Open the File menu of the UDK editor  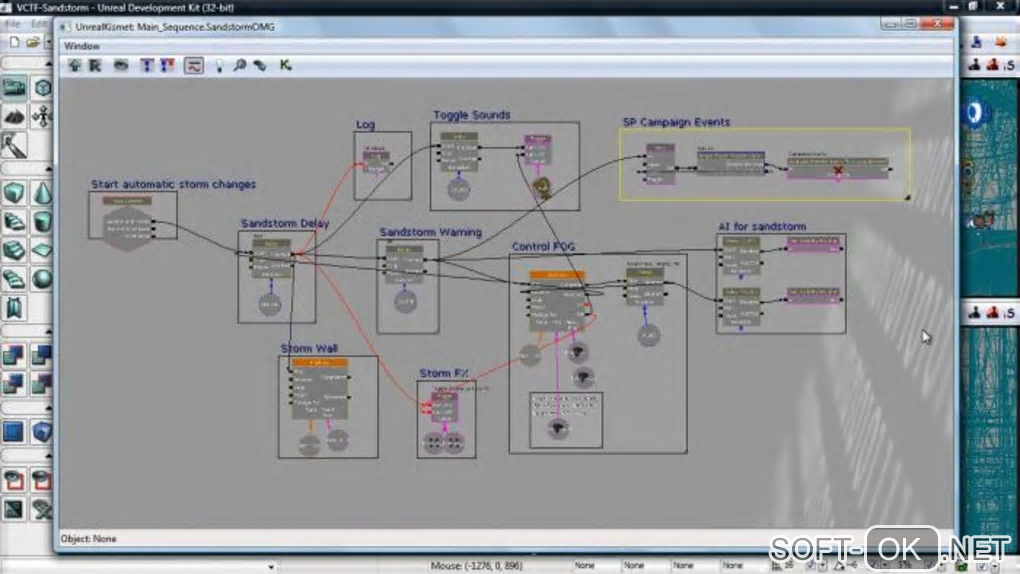[12, 24]
